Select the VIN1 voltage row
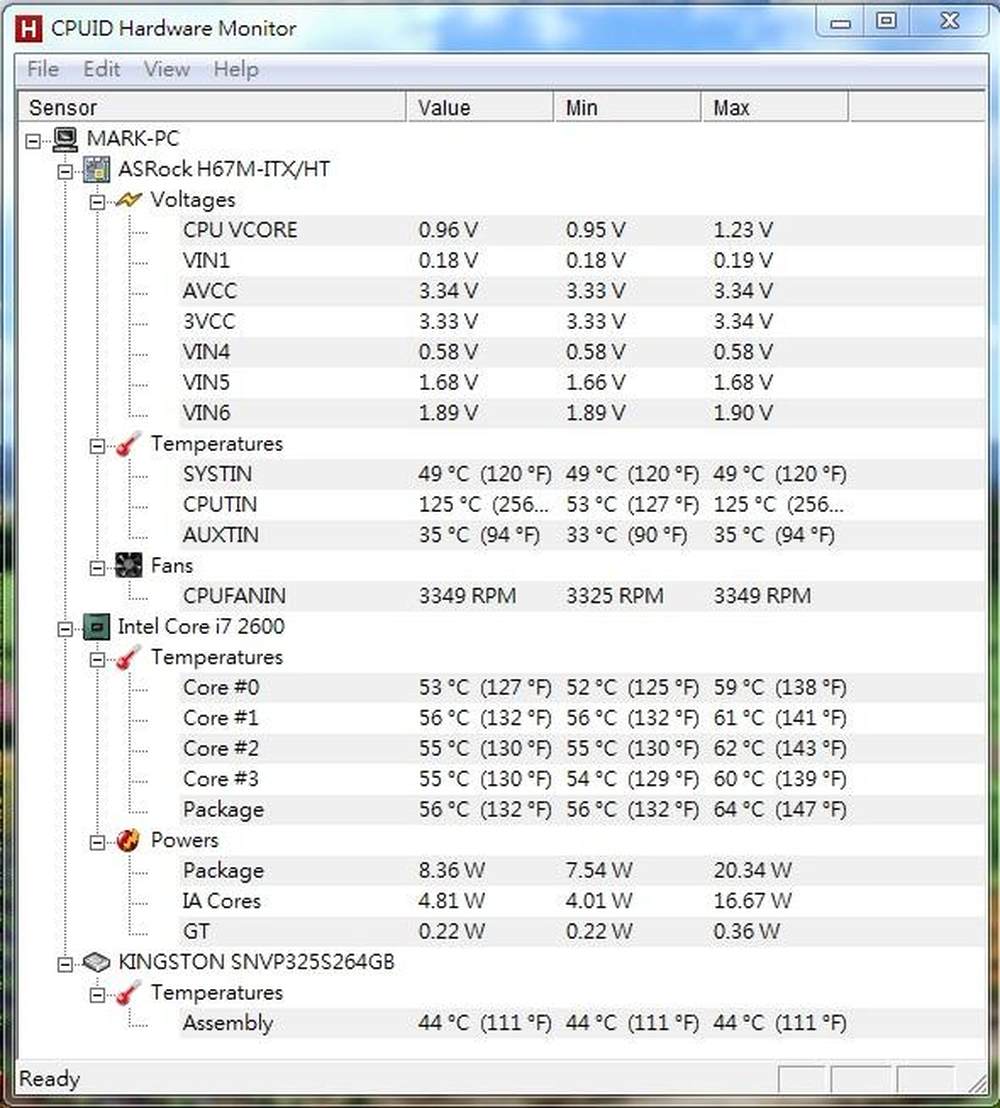The width and height of the screenshot is (1000, 1108). pos(582,261)
